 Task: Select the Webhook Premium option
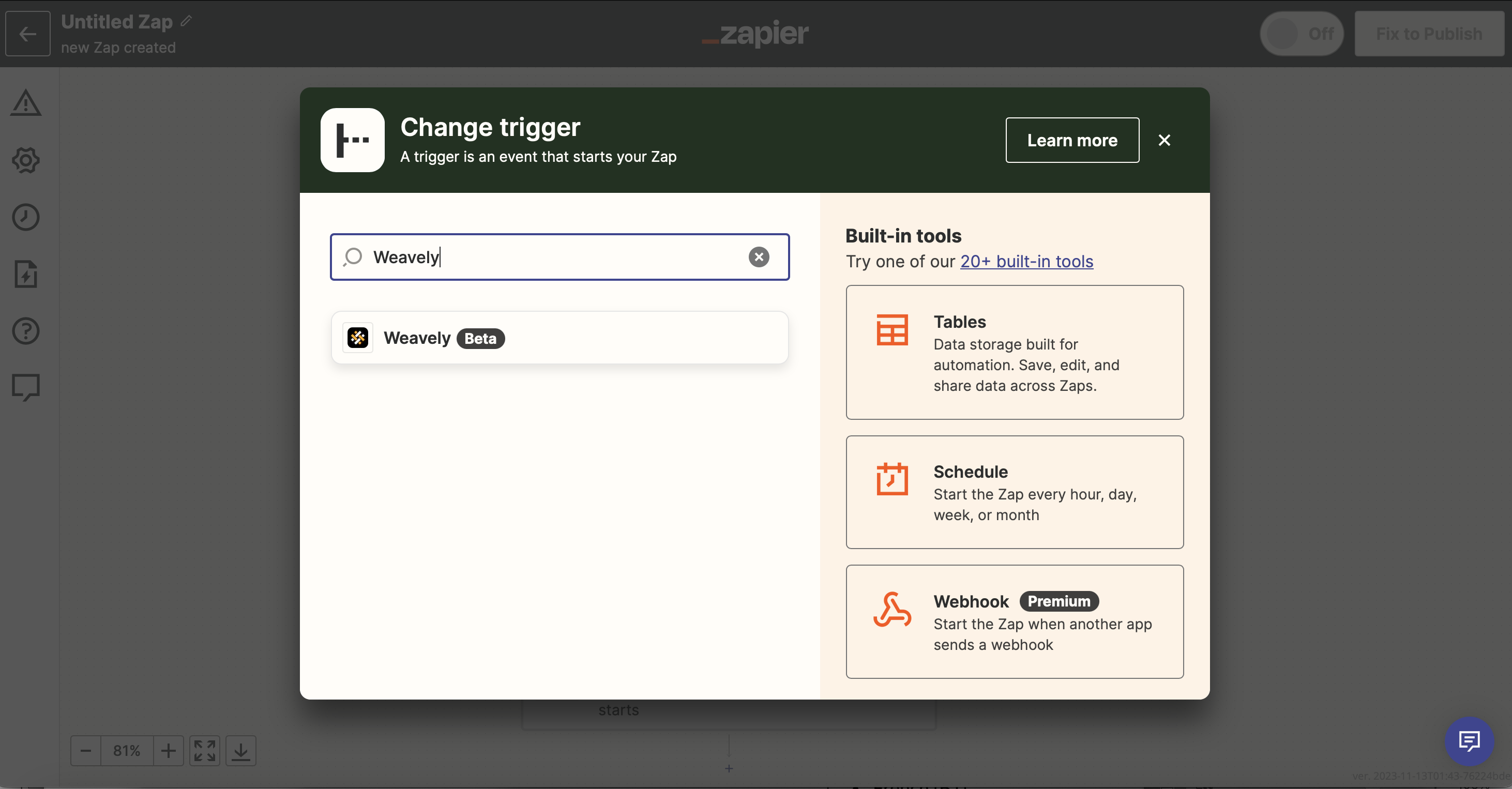1014,621
